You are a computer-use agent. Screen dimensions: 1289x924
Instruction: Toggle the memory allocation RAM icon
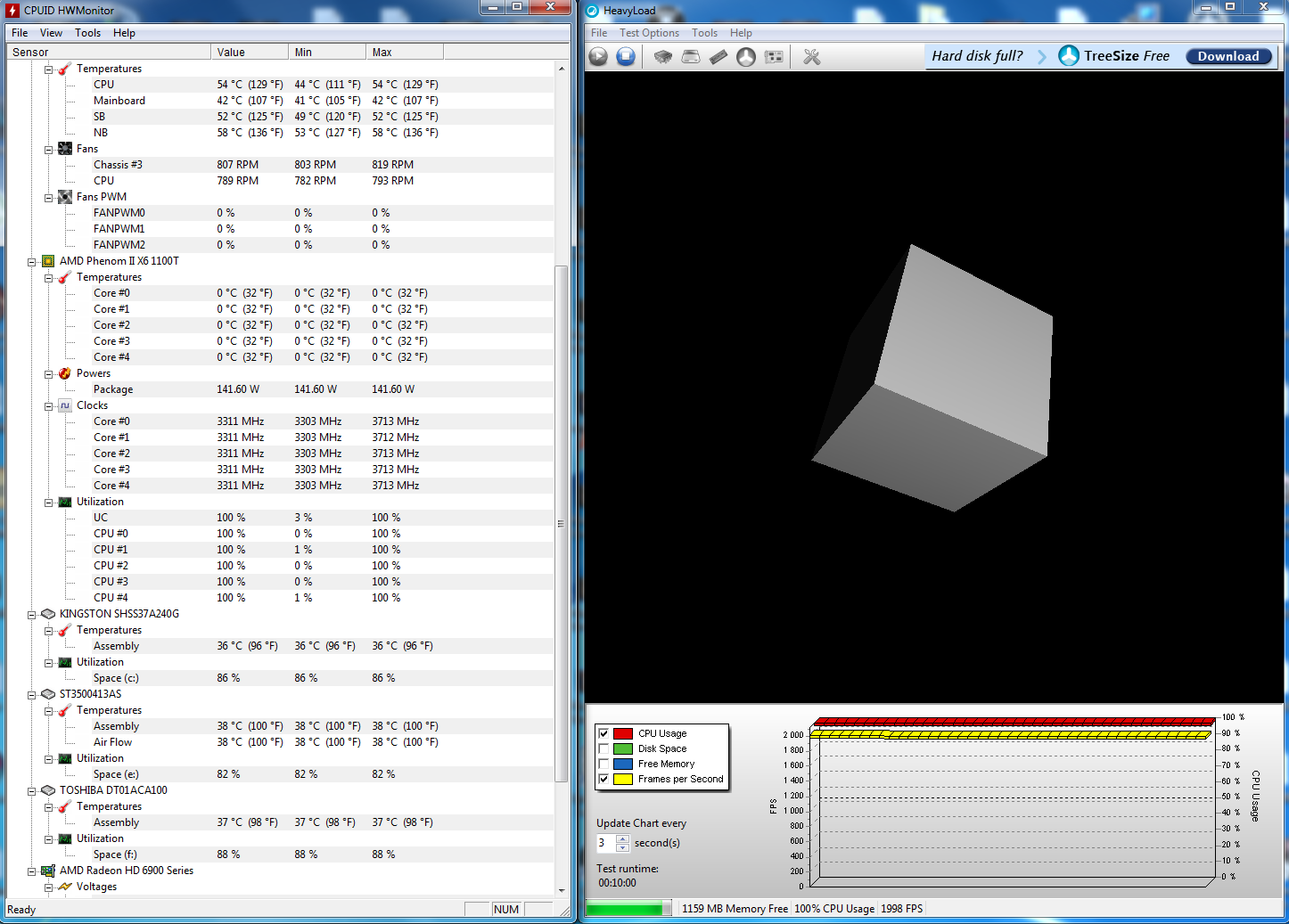(718, 57)
